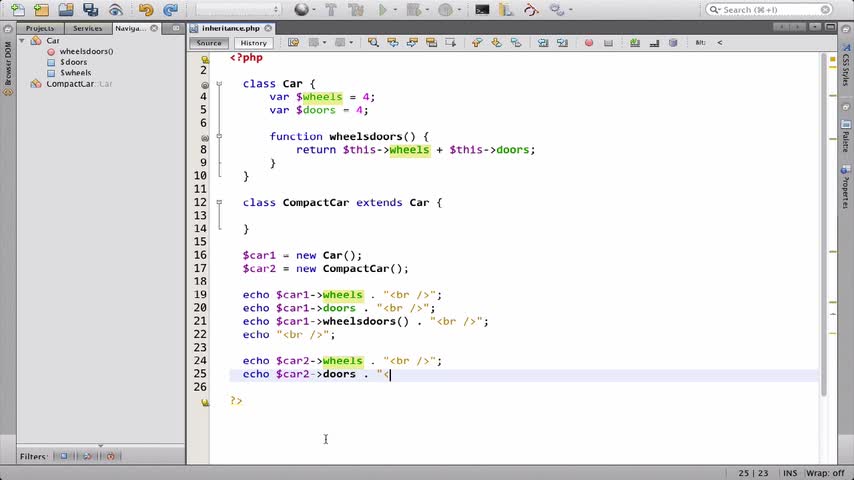
Task: Toggle the blue square Navigator filter
Action: point(64,456)
